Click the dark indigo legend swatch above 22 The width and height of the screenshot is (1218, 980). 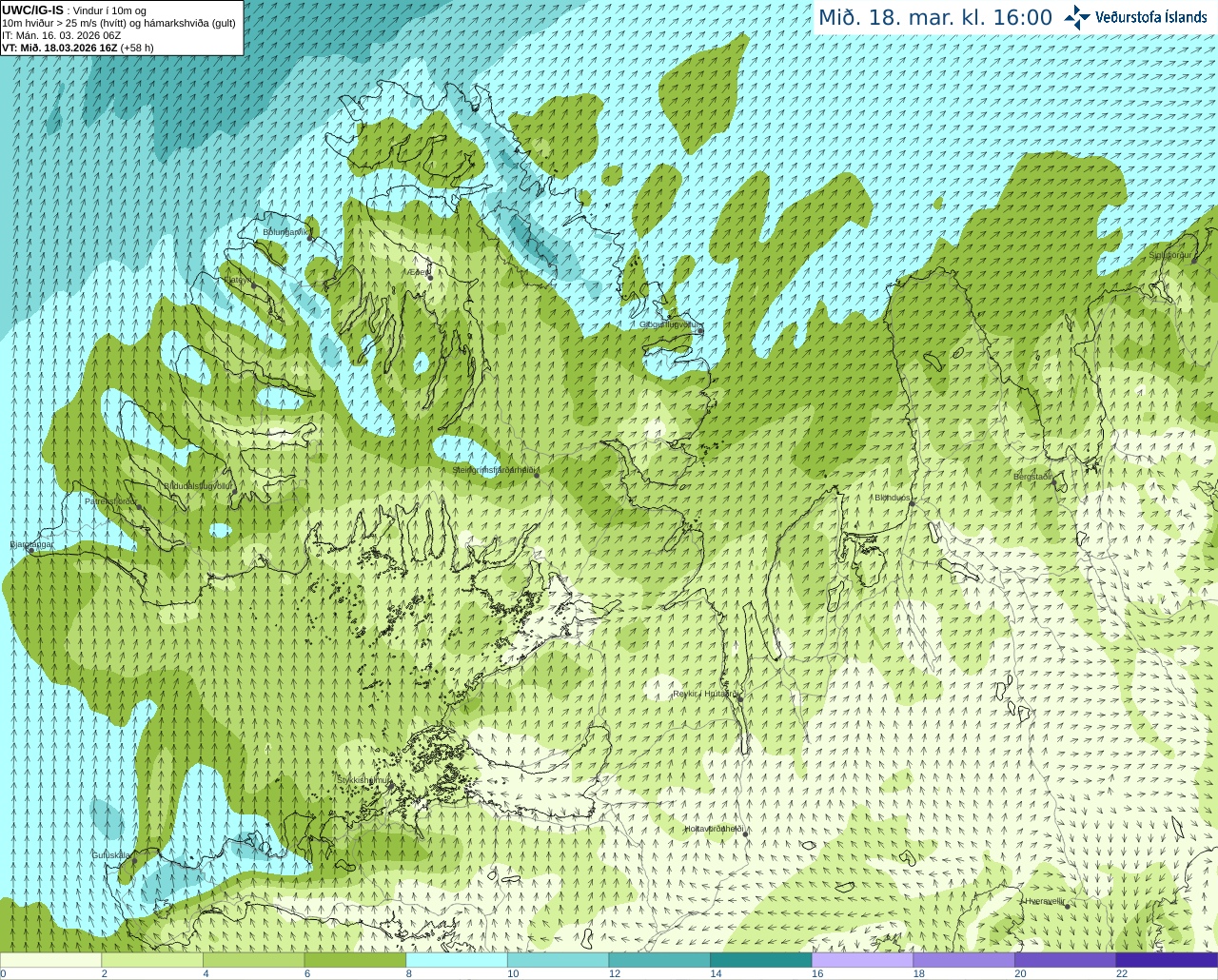pos(1168,960)
